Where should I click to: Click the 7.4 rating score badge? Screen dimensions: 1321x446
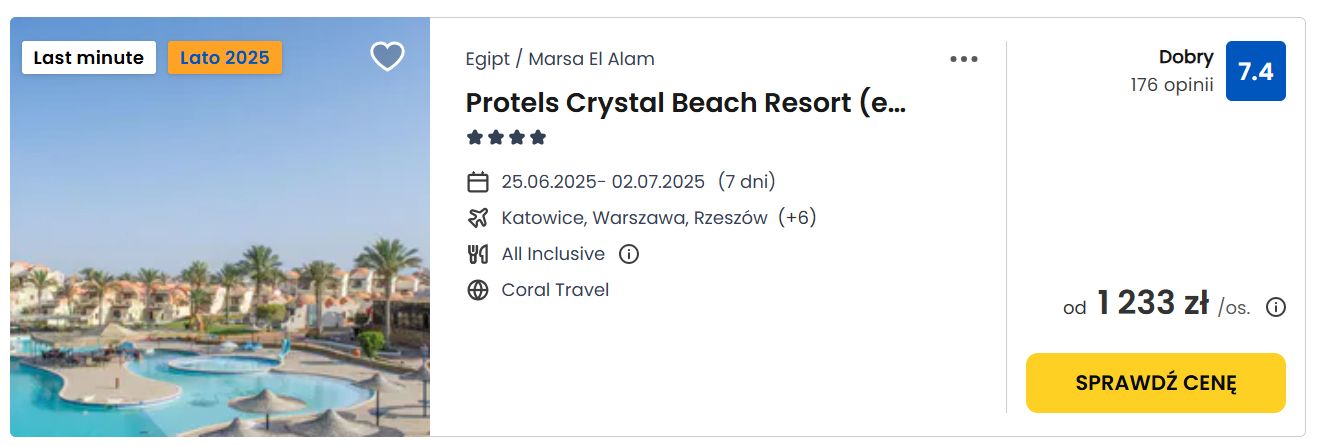[1256, 71]
